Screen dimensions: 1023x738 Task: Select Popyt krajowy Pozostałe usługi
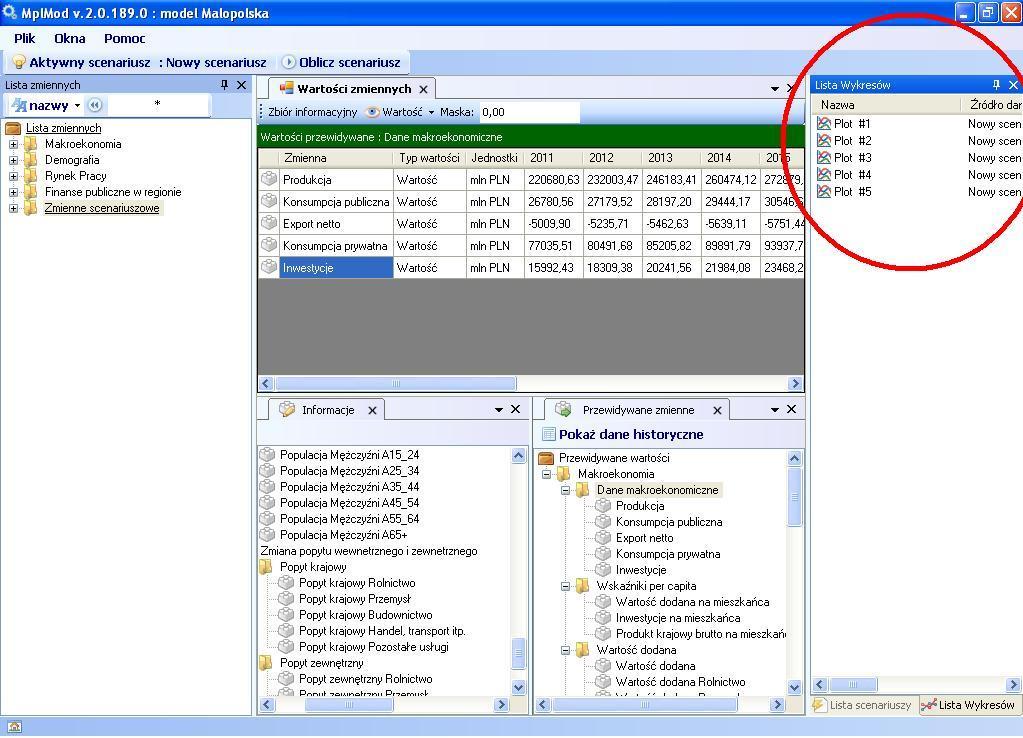click(x=374, y=647)
